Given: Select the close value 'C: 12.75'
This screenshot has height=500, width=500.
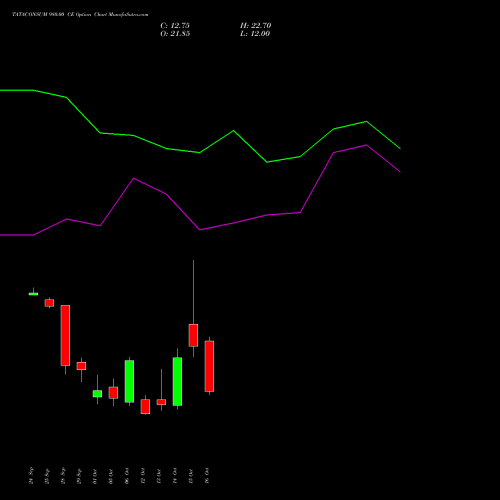Looking at the screenshot, I should [x=175, y=26].
